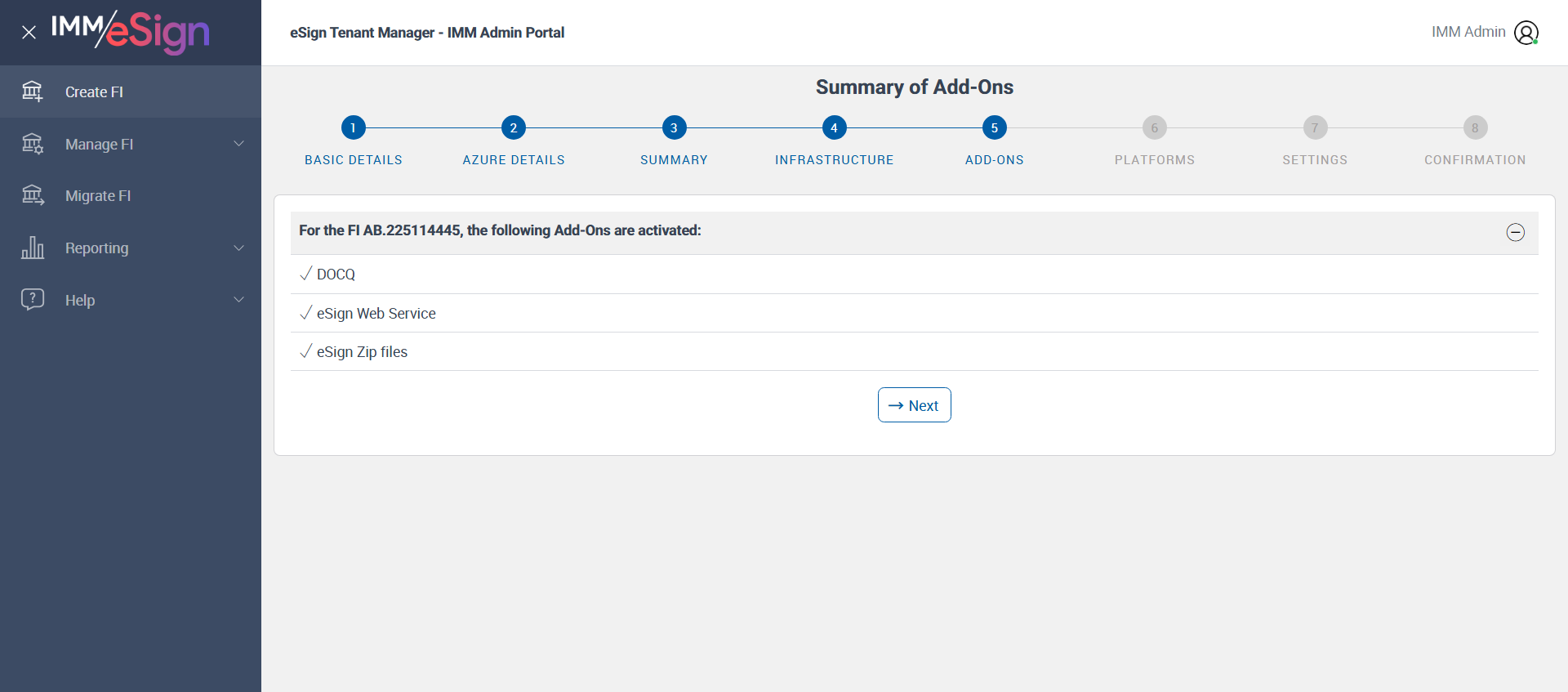The image size is (1568, 692).
Task: Click the Create FI bank icon
Action: click(x=33, y=92)
